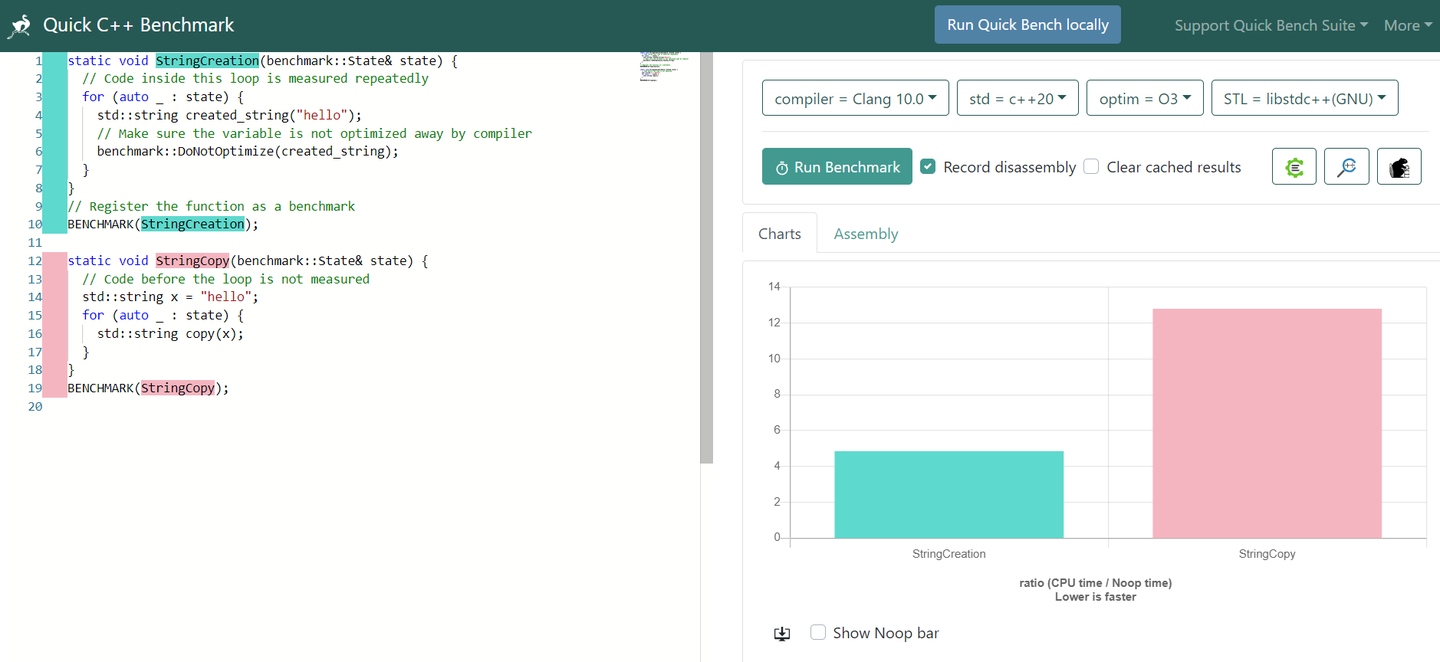Click the code minimap preview
Viewport: 1440px width, 662px height.
[x=663, y=65]
